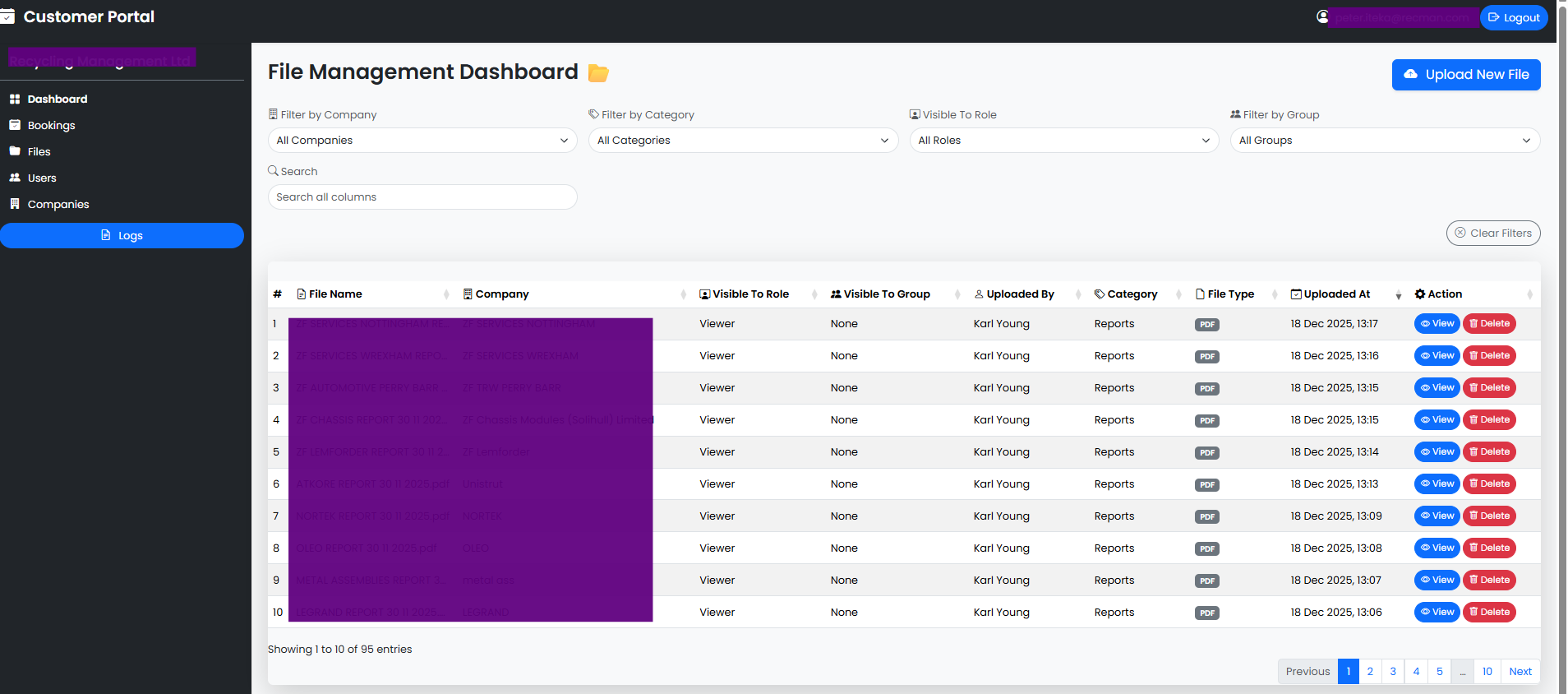Open the All Companies filter dropdown
Viewport: 1568px width, 694px height.
[x=422, y=141]
